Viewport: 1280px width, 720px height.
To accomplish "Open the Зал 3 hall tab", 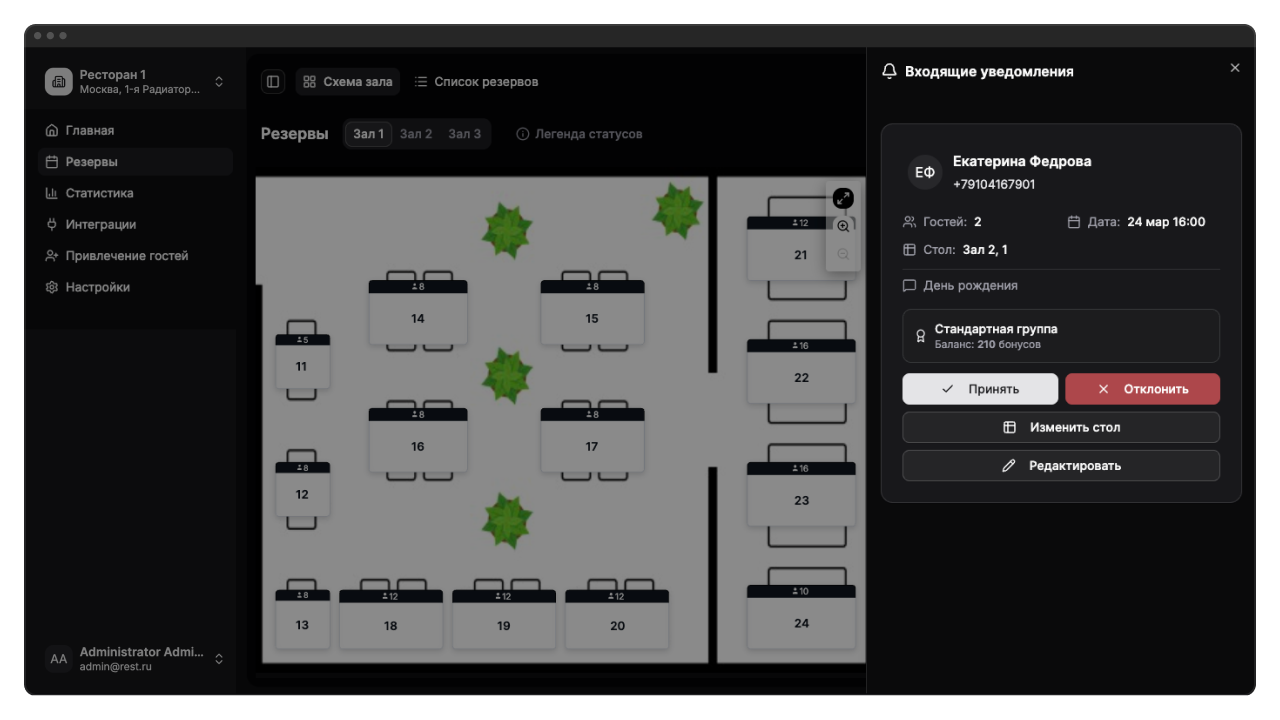I will pos(464,134).
